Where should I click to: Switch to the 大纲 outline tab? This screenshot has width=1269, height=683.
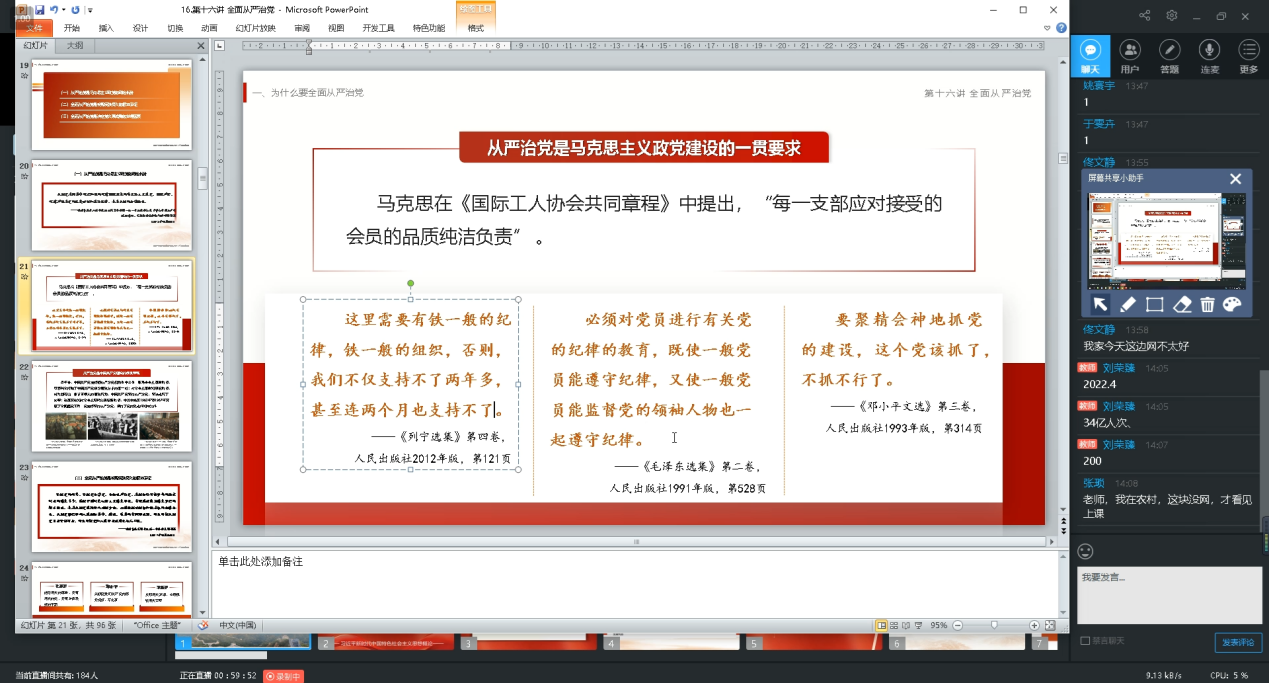tap(75, 46)
